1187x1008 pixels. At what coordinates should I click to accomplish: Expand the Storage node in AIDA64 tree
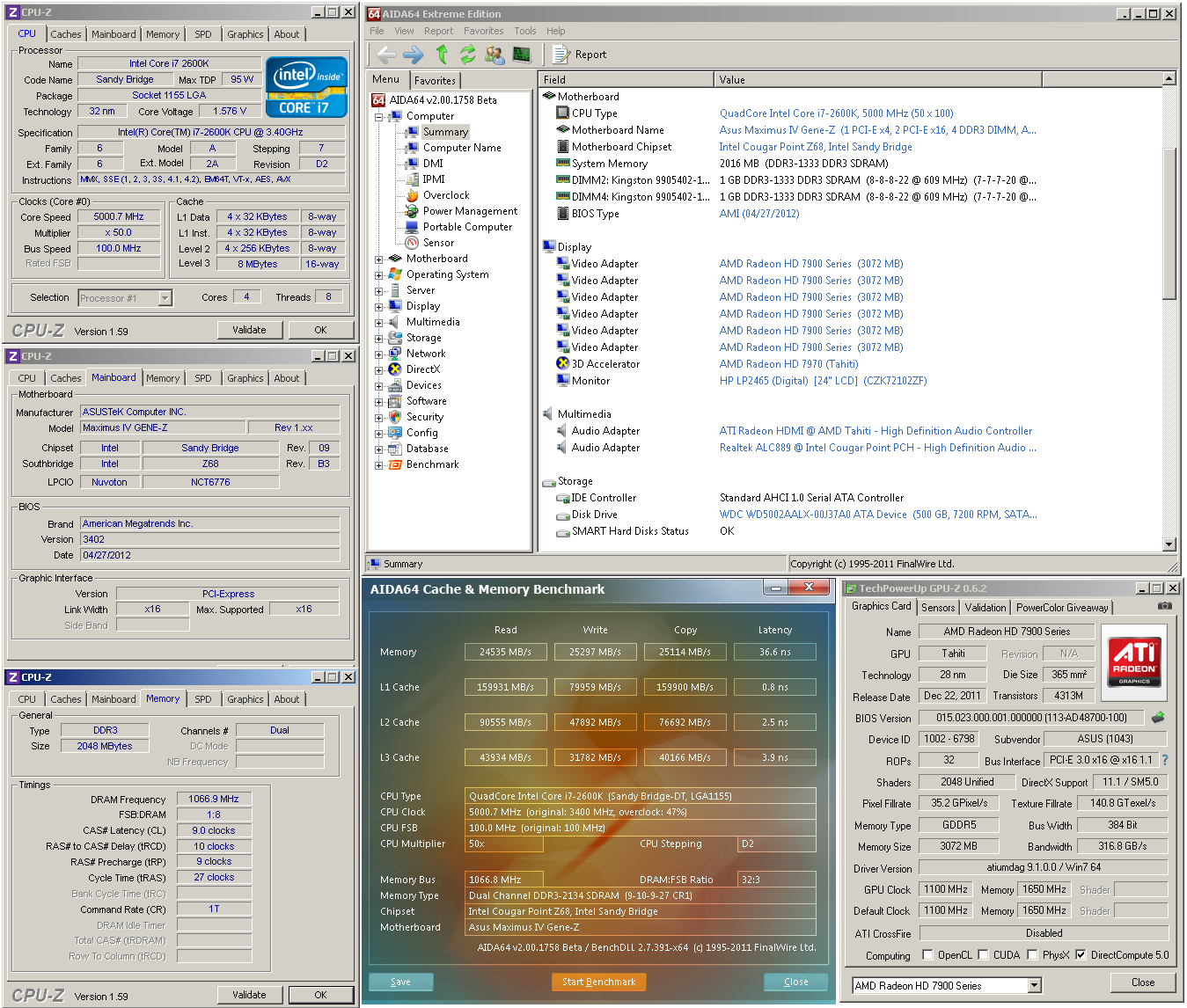click(378, 338)
